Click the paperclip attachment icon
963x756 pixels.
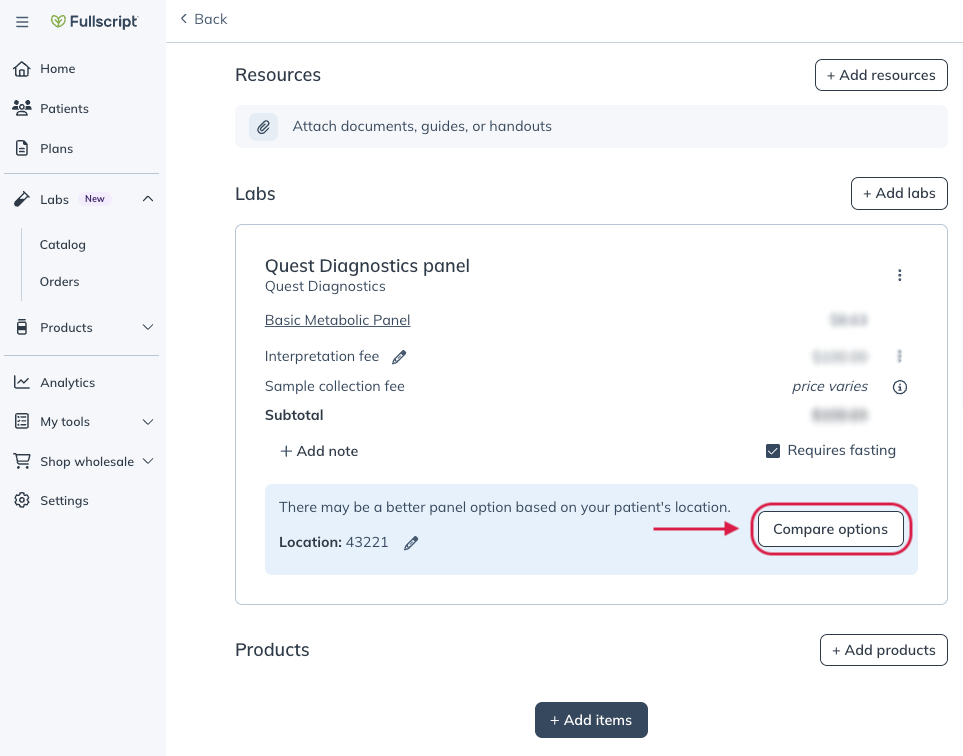263,127
